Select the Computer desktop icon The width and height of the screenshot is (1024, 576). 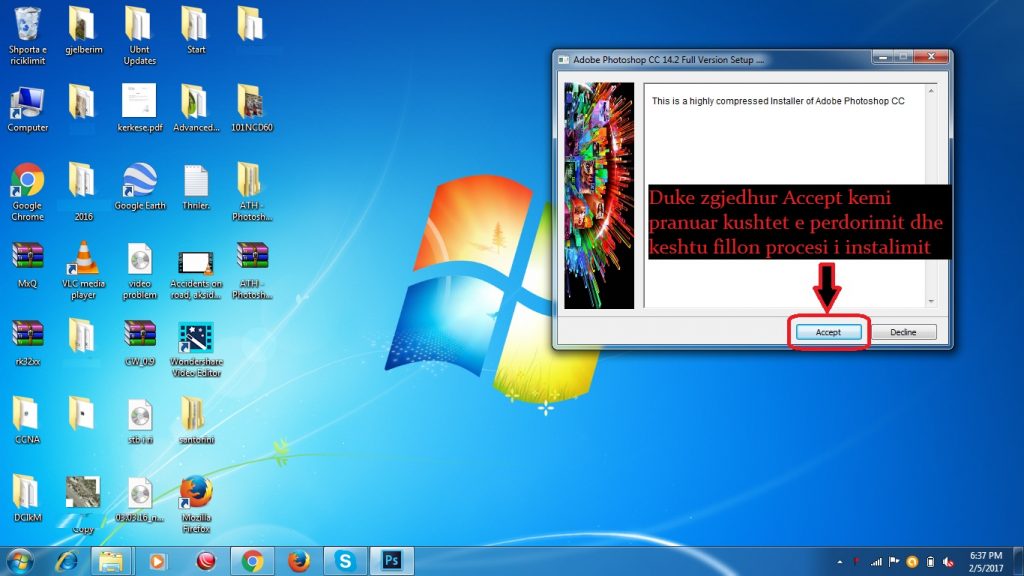tap(27, 109)
